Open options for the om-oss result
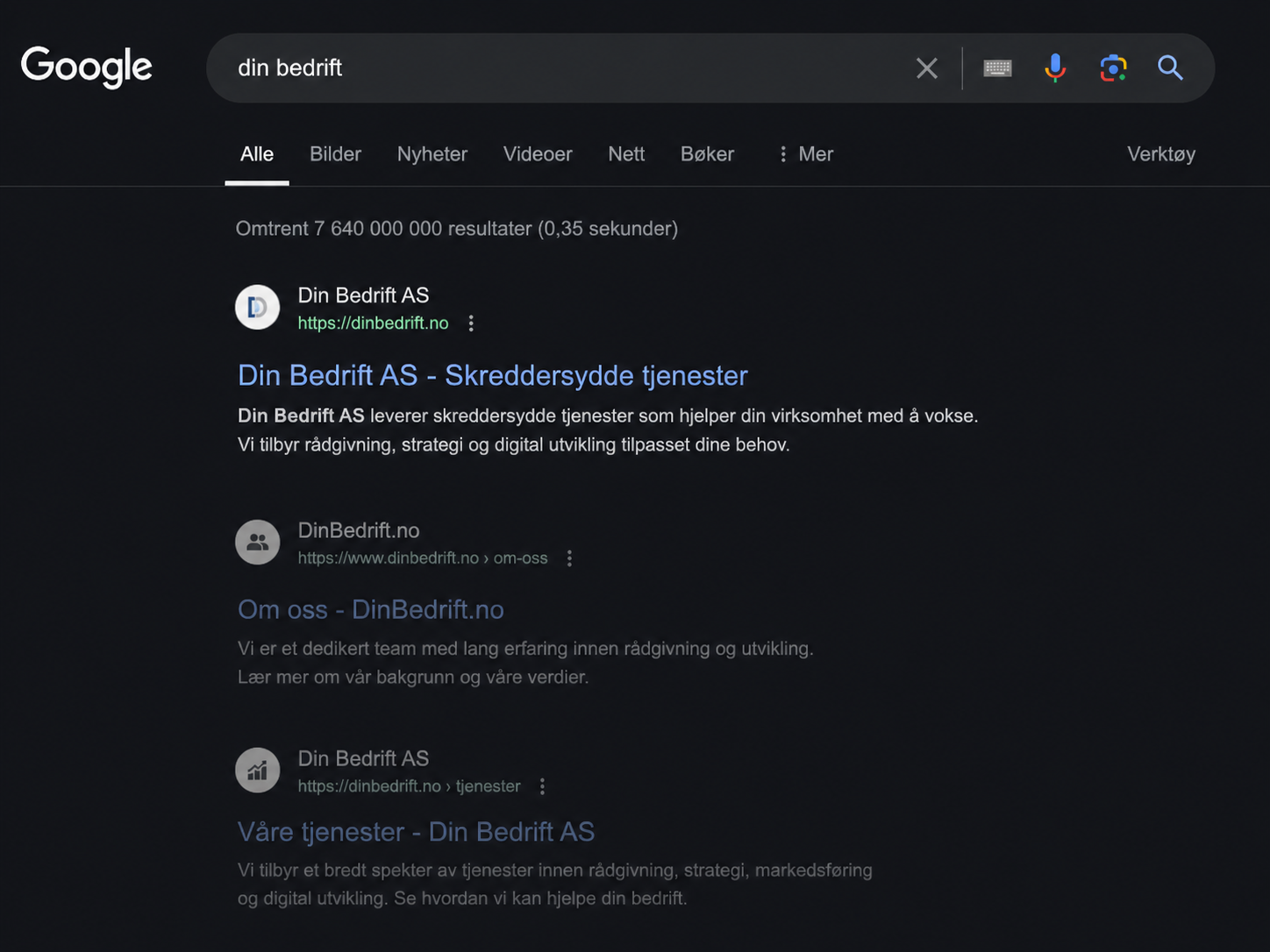The image size is (1270, 952). [569, 558]
